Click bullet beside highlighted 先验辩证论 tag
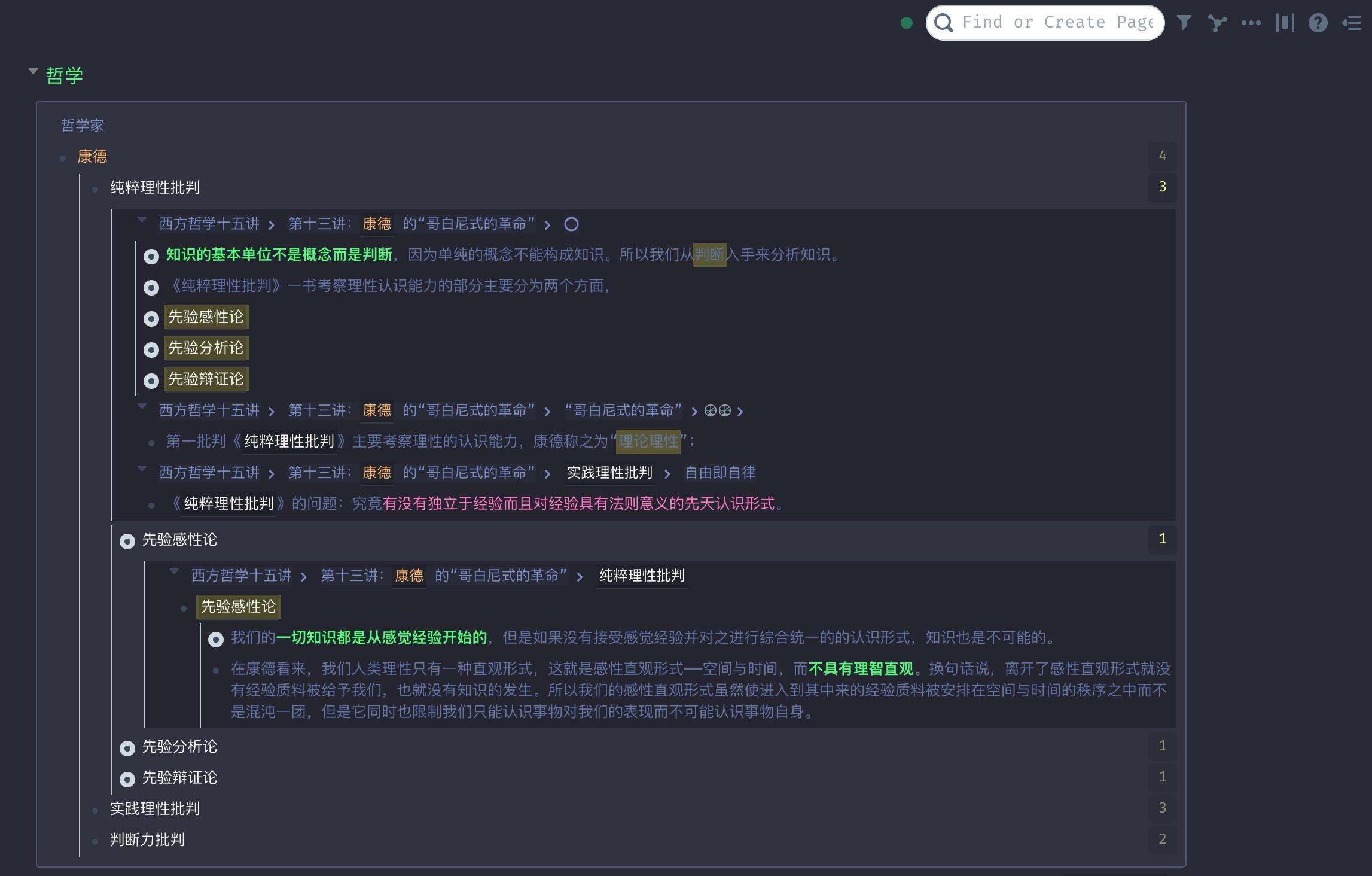Viewport: 1372px width, 876px height. coord(151,381)
